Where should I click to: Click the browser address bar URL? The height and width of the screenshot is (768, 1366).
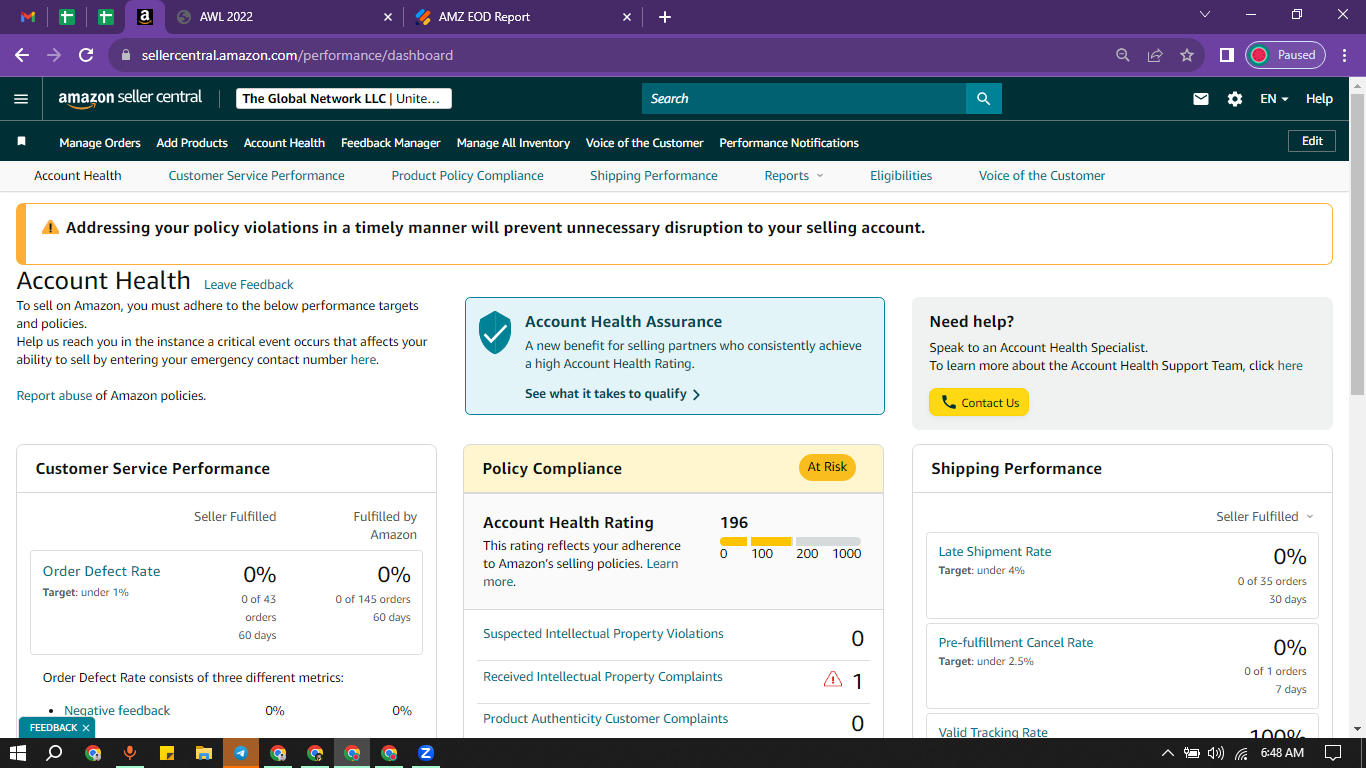[x=297, y=56]
